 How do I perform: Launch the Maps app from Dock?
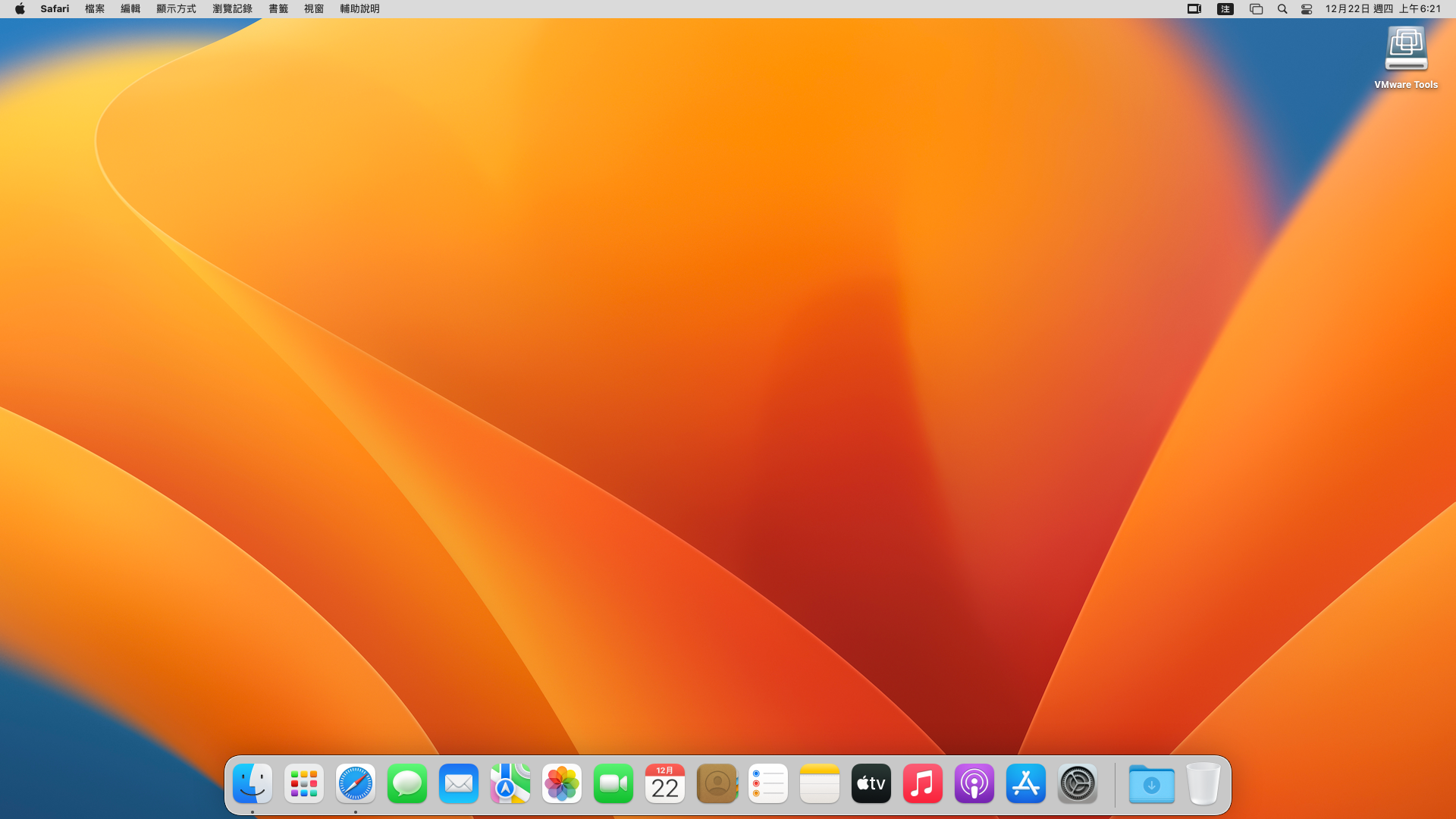tap(510, 783)
